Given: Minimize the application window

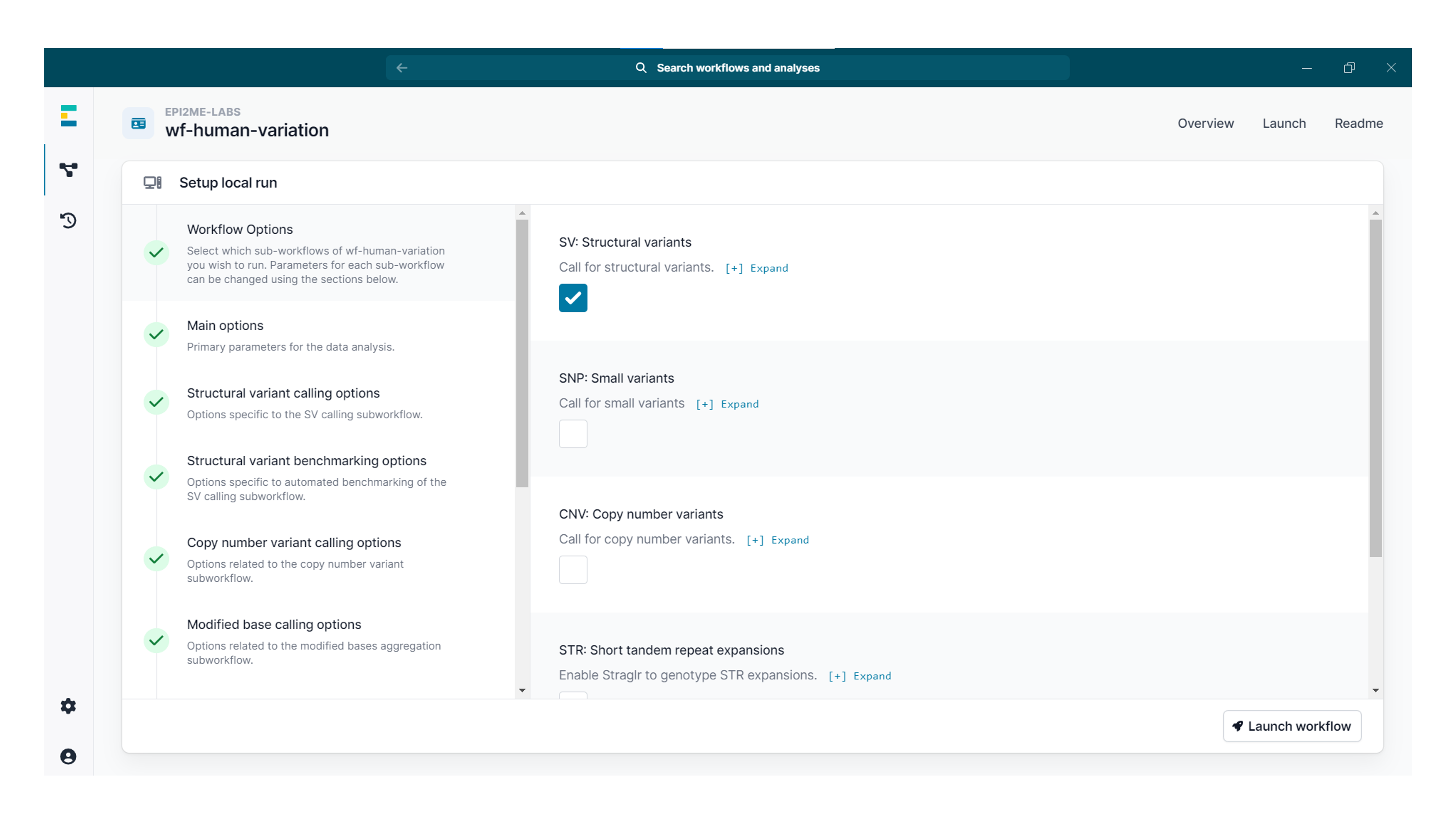Looking at the screenshot, I should [1307, 68].
